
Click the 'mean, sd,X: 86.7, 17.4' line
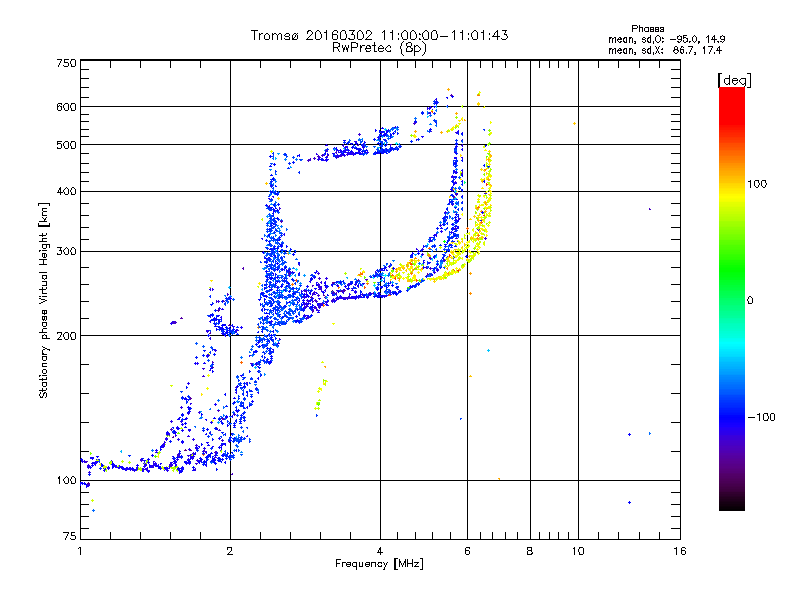(x=665, y=51)
